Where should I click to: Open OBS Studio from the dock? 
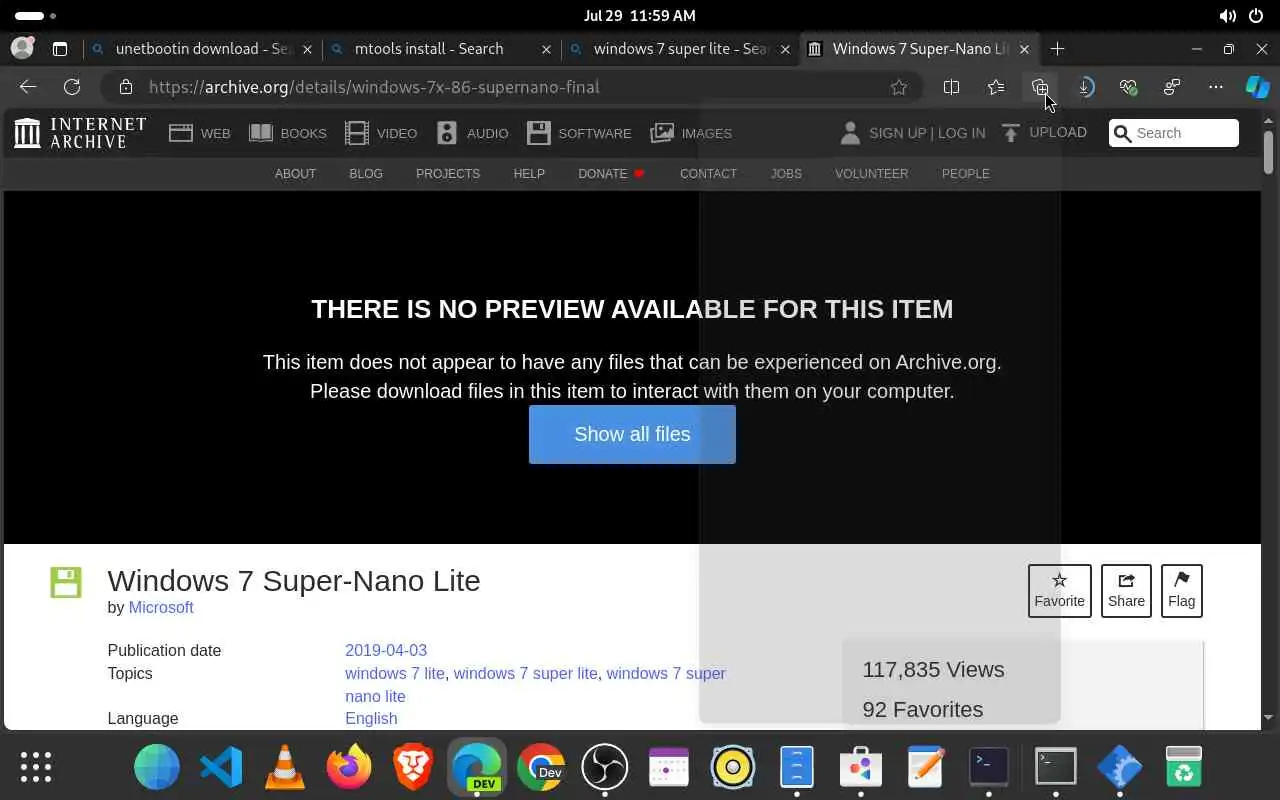click(605, 767)
